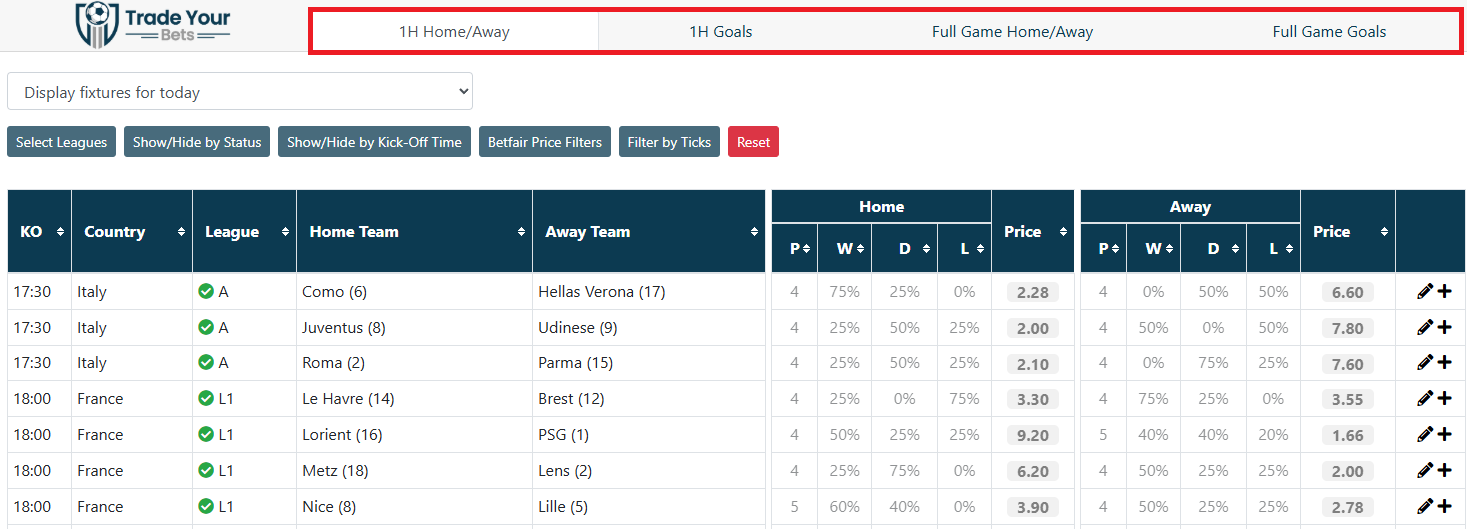1467x529 pixels.
Task: Click green check icon in Nice row
Action: click(206, 506)
